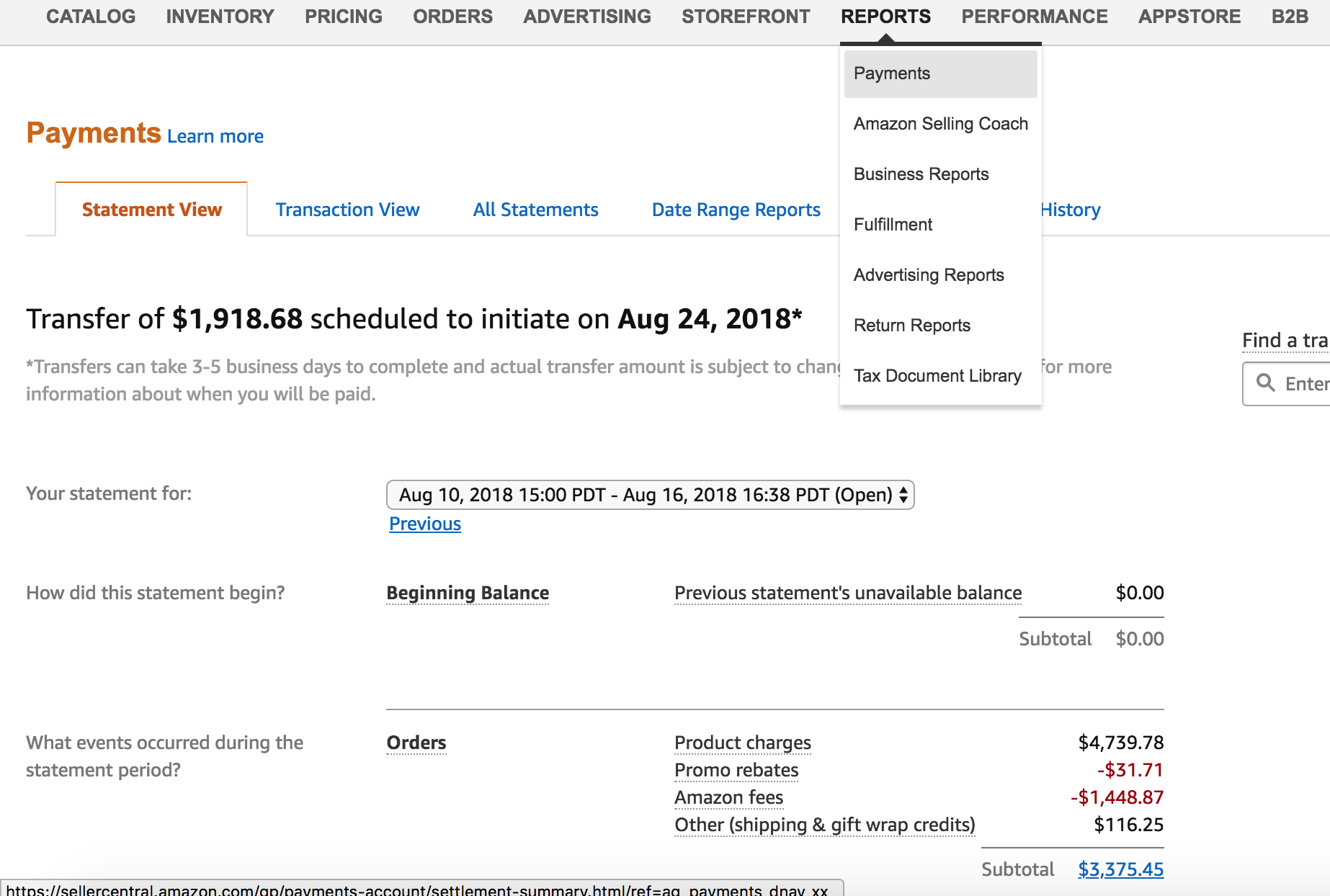Viewport: 1330px width, 896px height.
Task: Open the CATALOG menu
Action: pos(91,17)
